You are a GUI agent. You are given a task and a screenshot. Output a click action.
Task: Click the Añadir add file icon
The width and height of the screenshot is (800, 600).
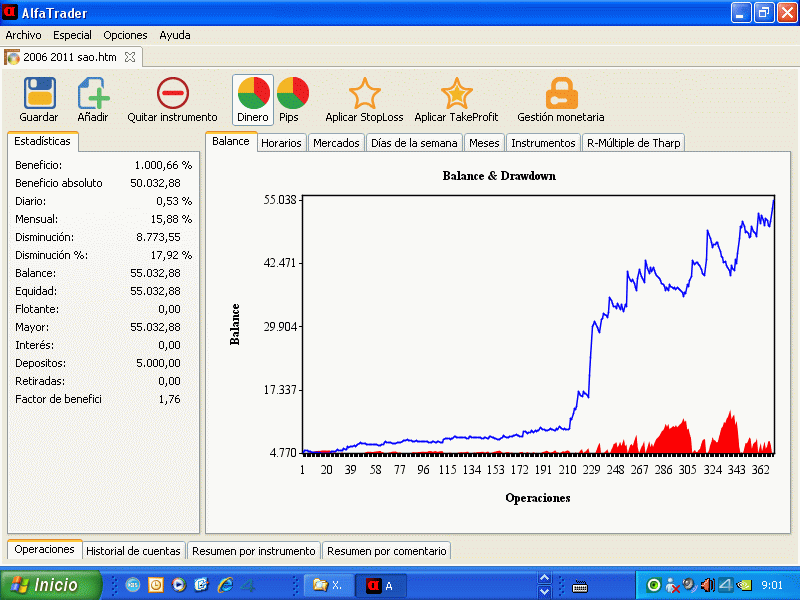pos(93,93)
